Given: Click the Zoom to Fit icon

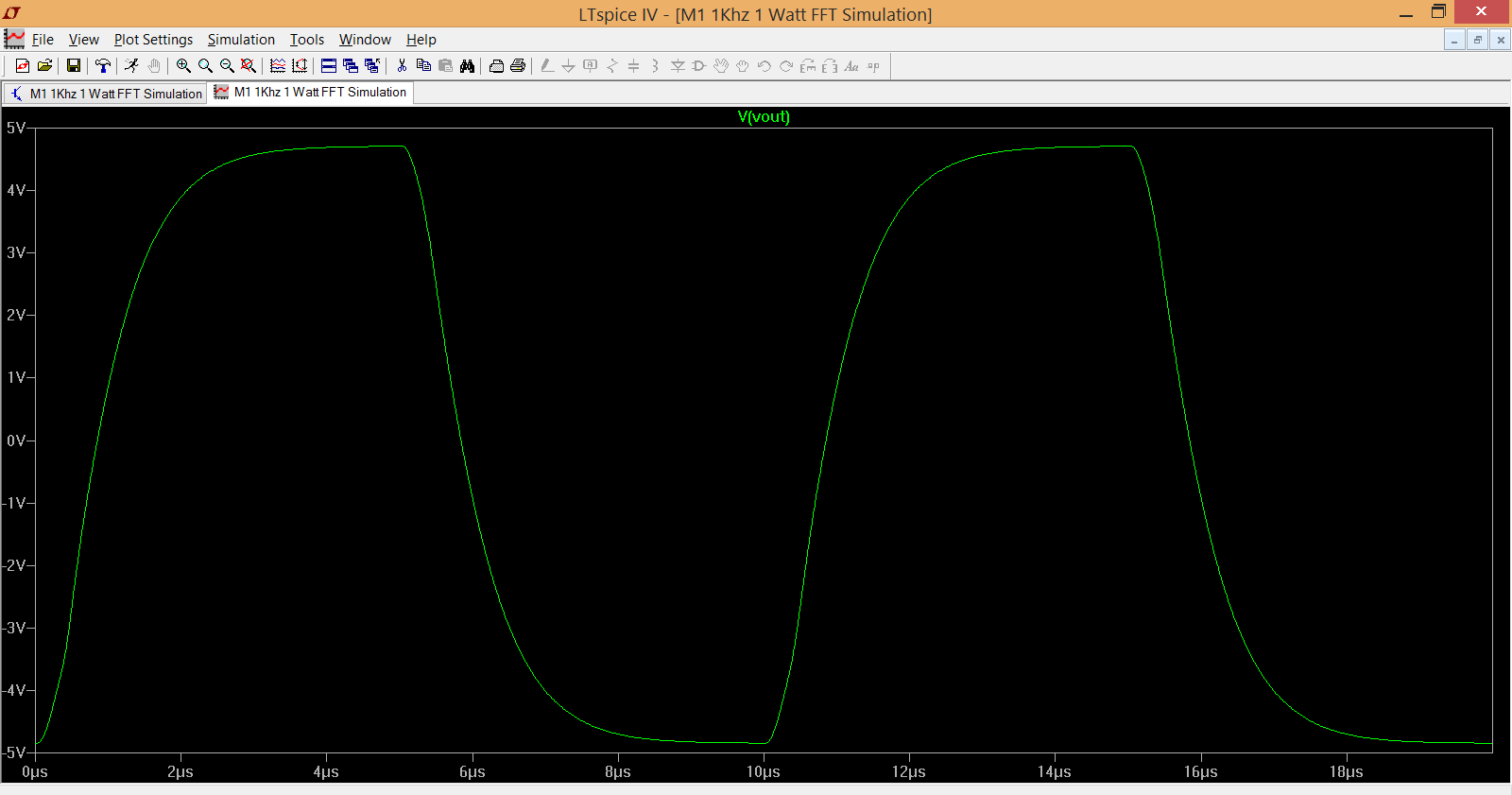Looking at the screenshot, I should tap(249, 66).
